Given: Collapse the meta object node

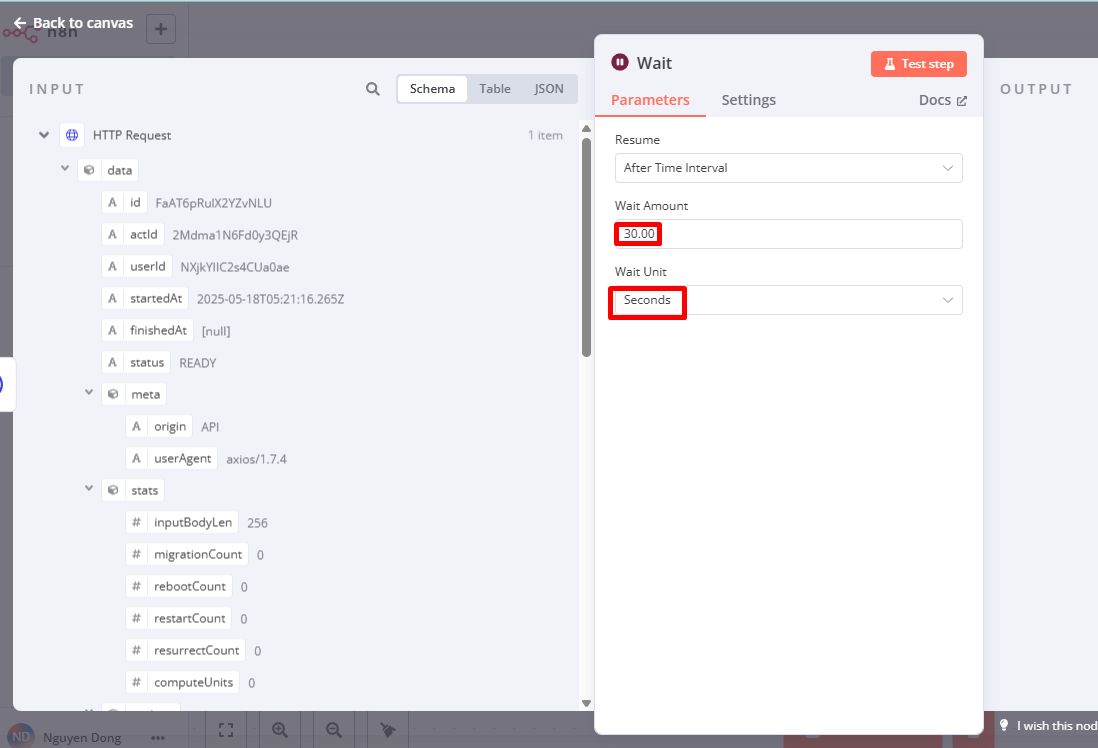Looking at the screenshot, I should point(89,394).
